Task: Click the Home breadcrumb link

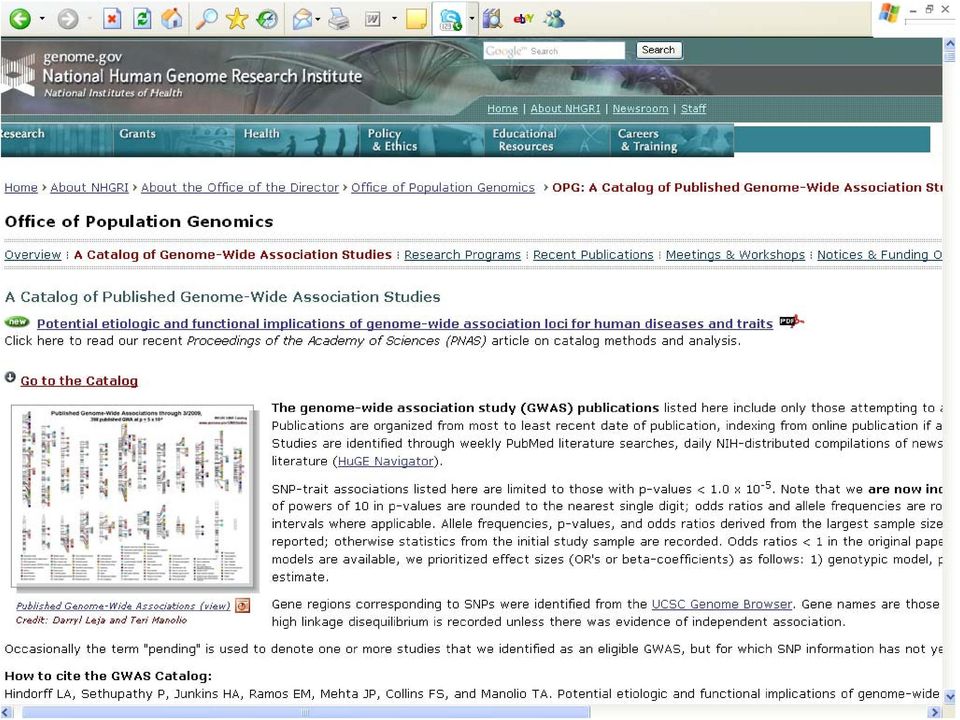Action: 21,187
